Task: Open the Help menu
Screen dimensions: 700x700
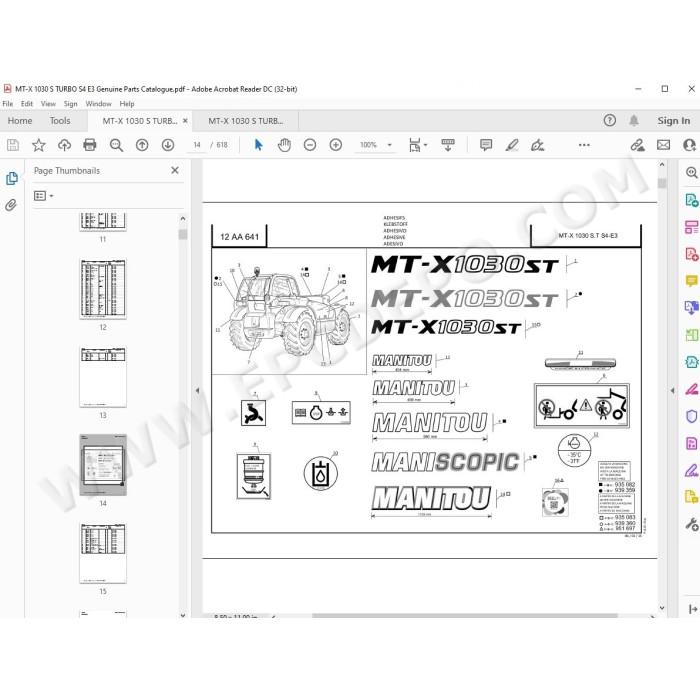Action: [127, 104]
